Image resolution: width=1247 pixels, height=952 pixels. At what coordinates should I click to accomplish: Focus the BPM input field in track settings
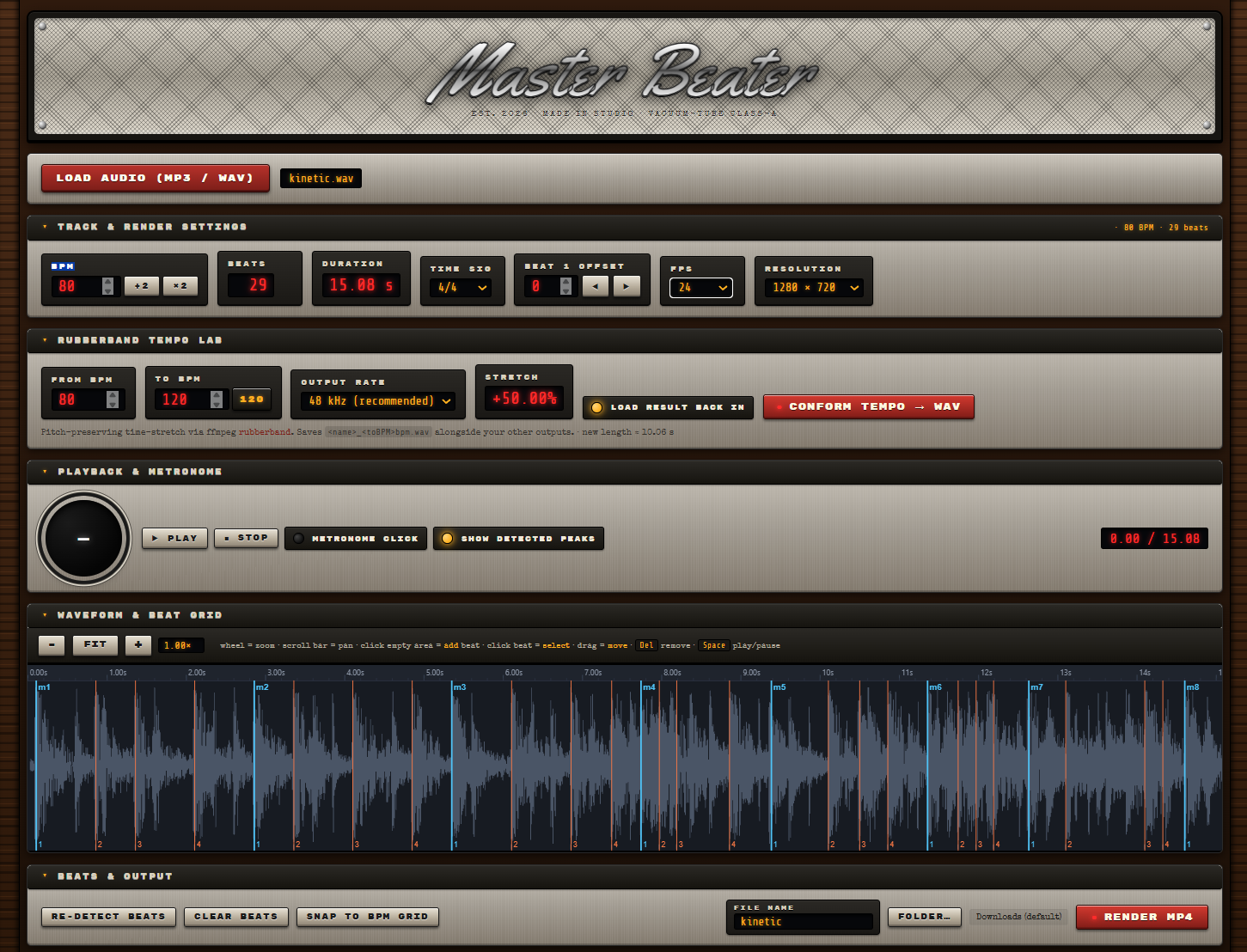point(84,286)
